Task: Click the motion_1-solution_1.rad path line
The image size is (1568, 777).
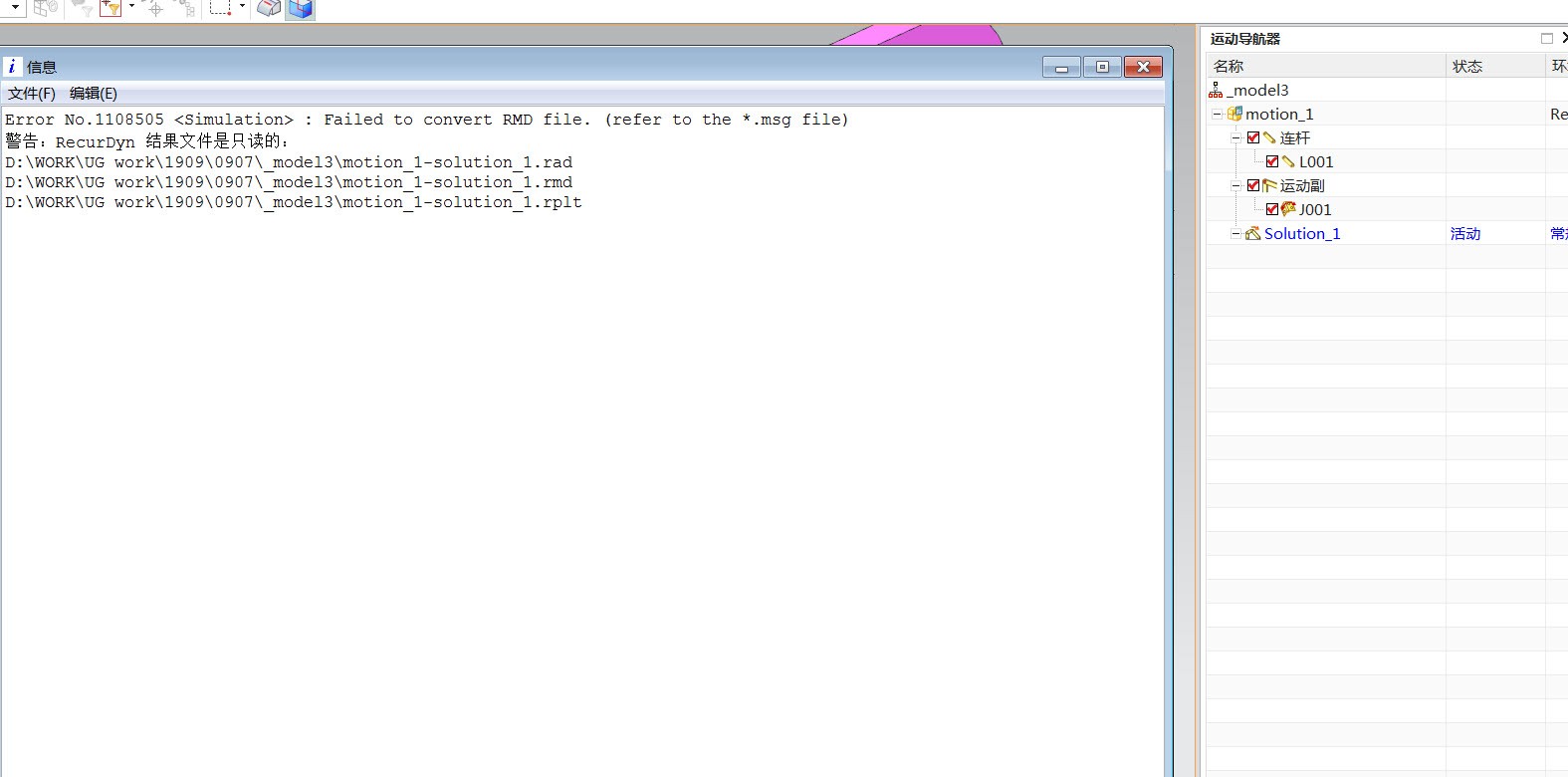Action: point(289,162)
